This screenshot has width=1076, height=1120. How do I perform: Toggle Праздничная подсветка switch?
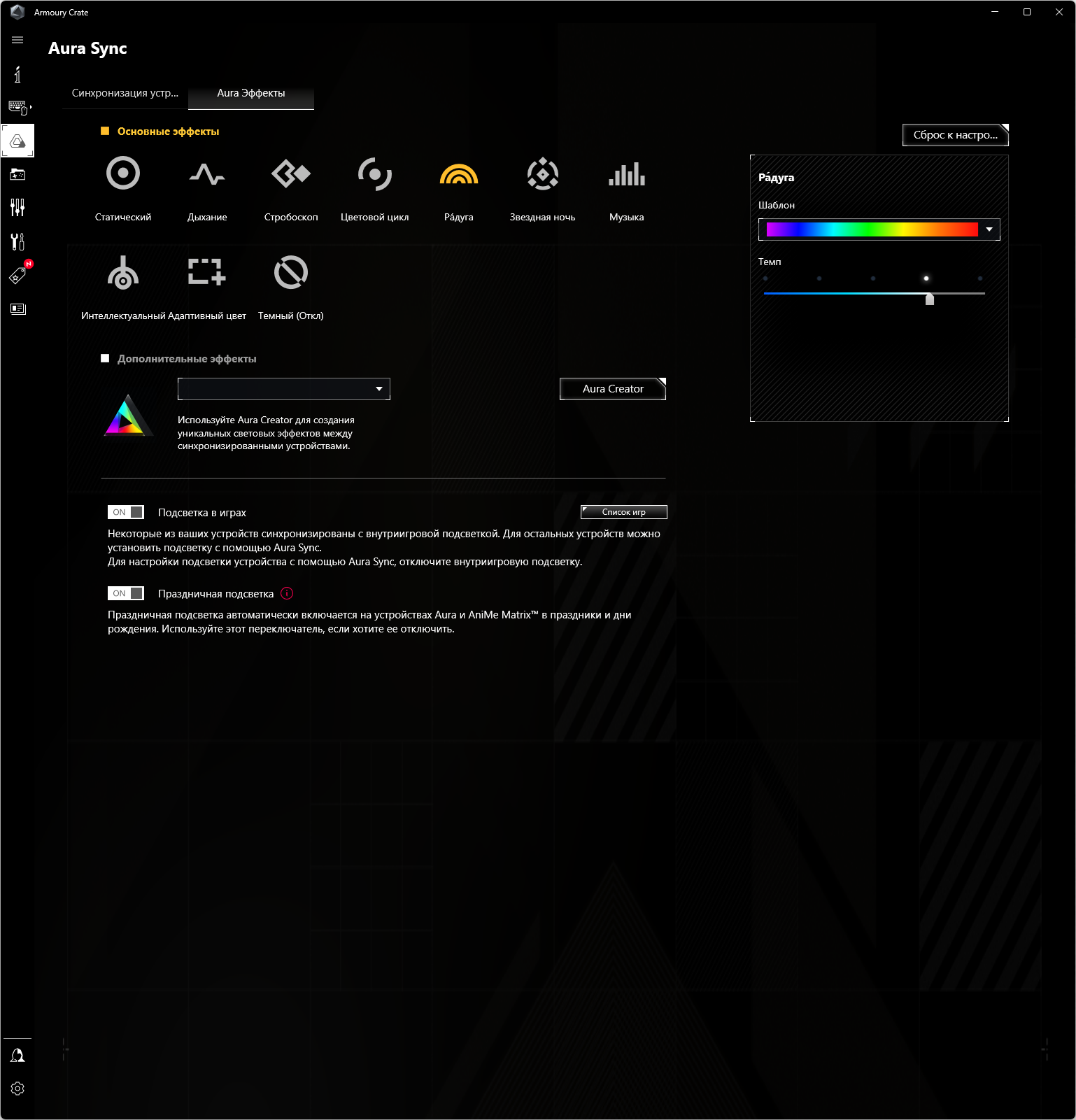[126, 593]
